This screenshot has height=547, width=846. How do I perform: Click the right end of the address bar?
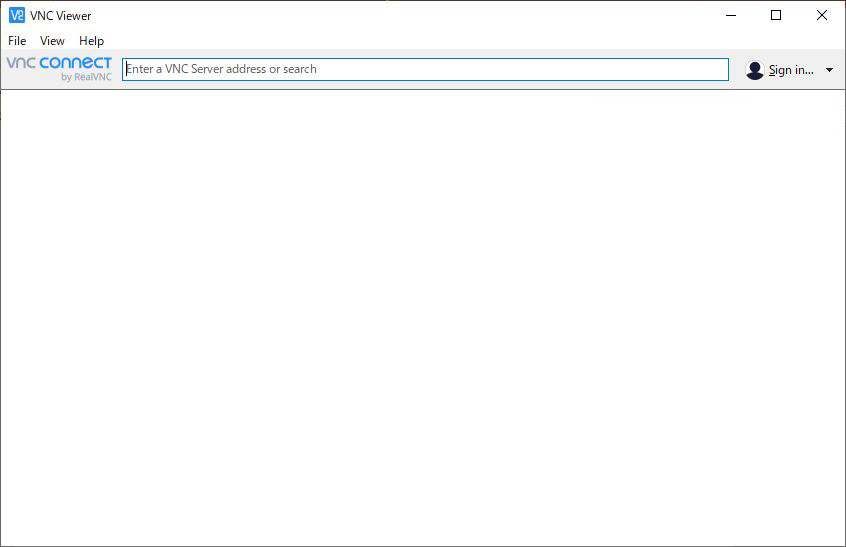715,69
